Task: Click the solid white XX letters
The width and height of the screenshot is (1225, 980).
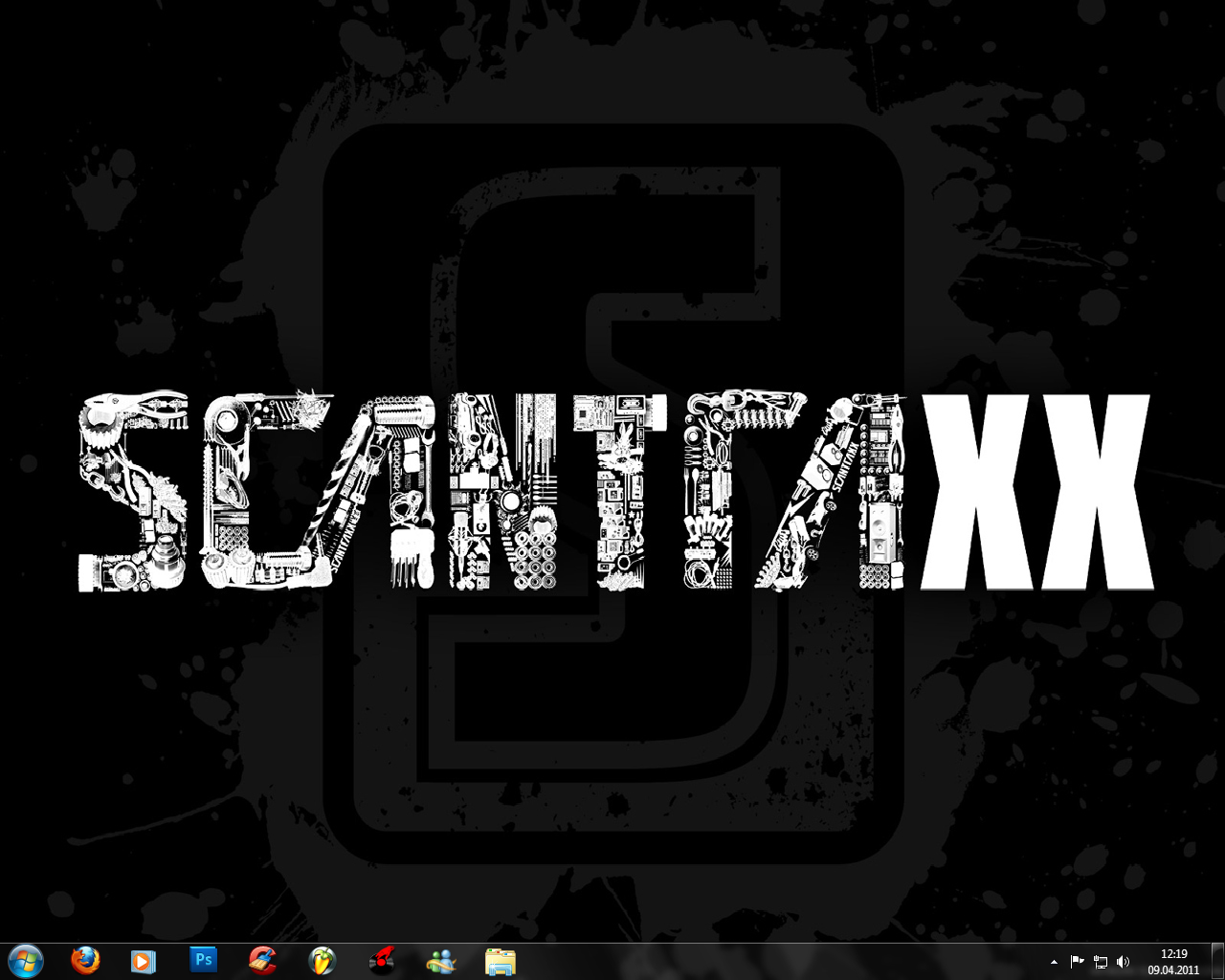Action: click(1036, 490)
